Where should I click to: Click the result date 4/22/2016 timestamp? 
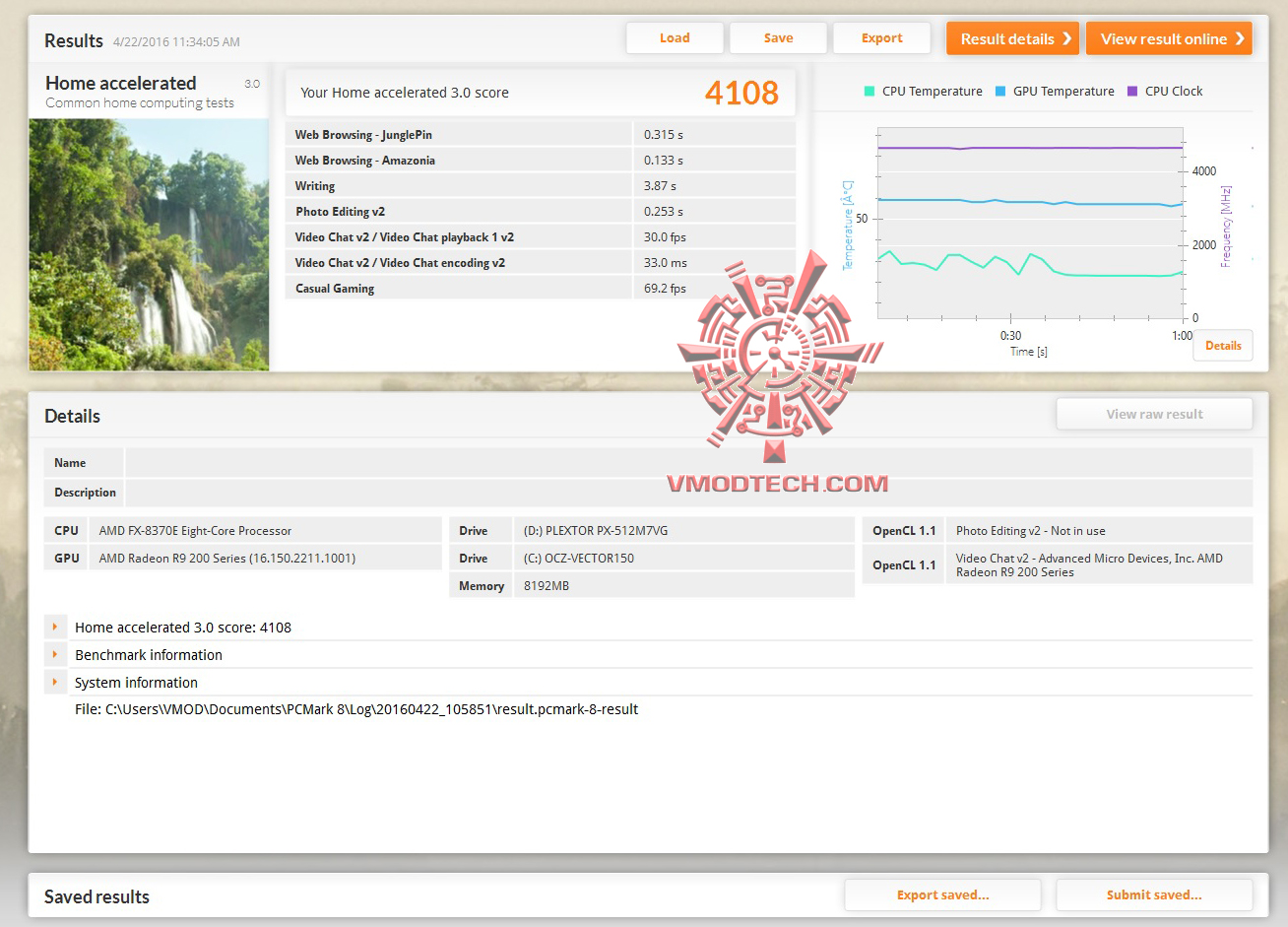click(x=176, y=42)
